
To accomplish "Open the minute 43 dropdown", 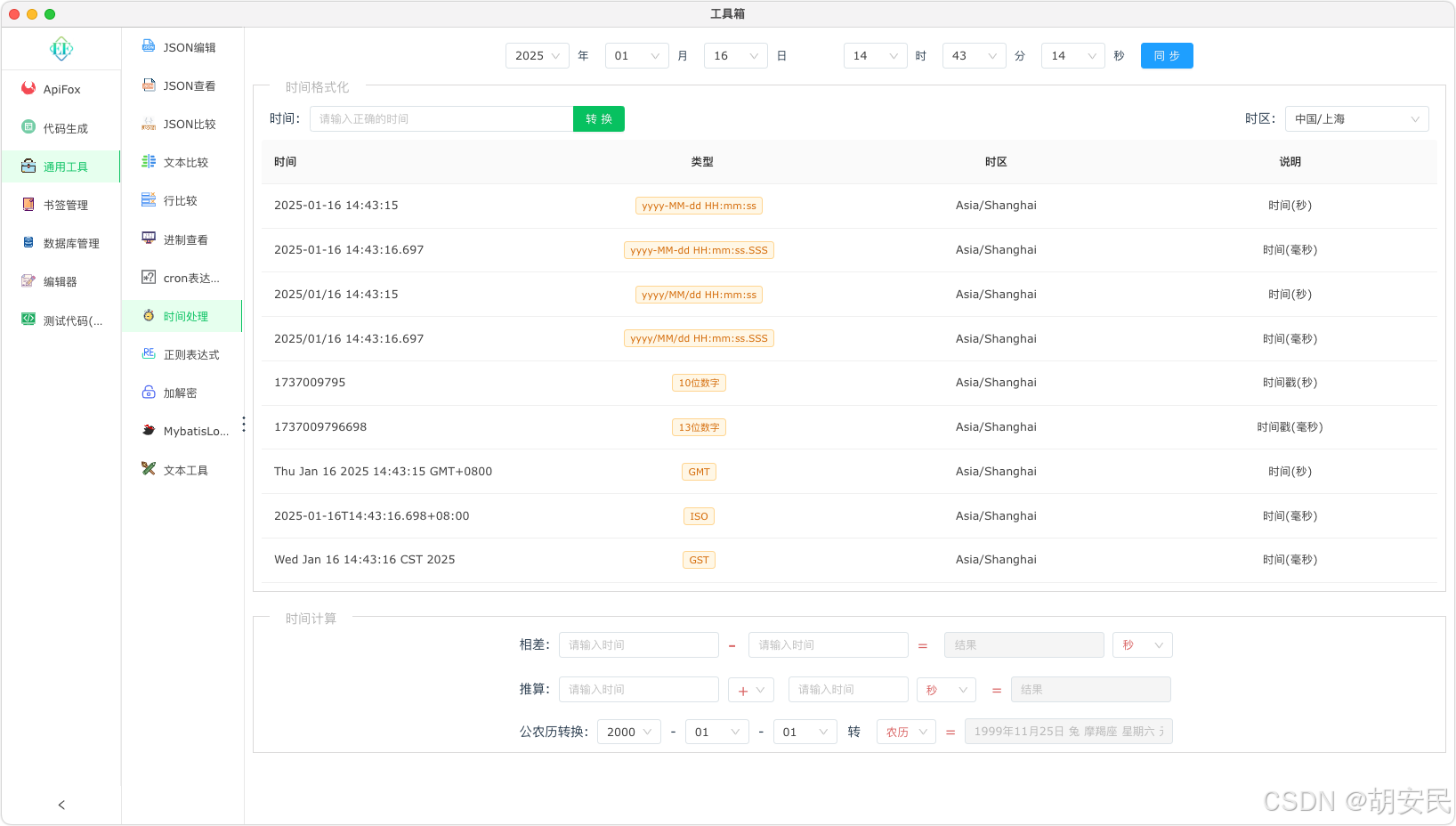I will coord(975,55).
